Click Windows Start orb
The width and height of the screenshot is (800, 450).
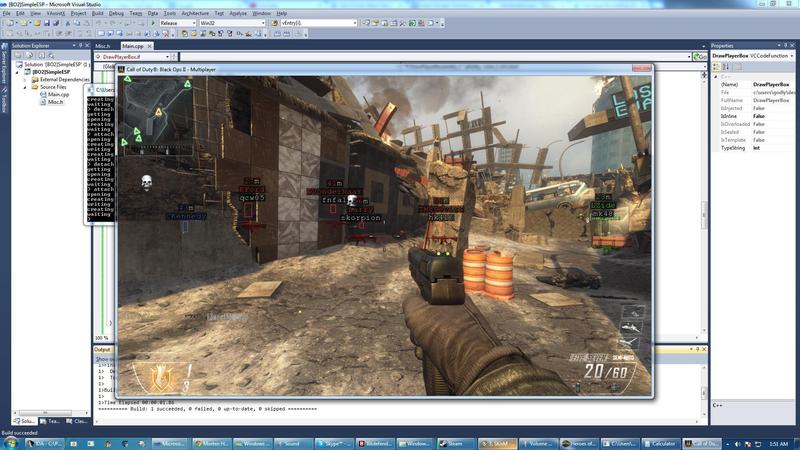pos(11,443)
